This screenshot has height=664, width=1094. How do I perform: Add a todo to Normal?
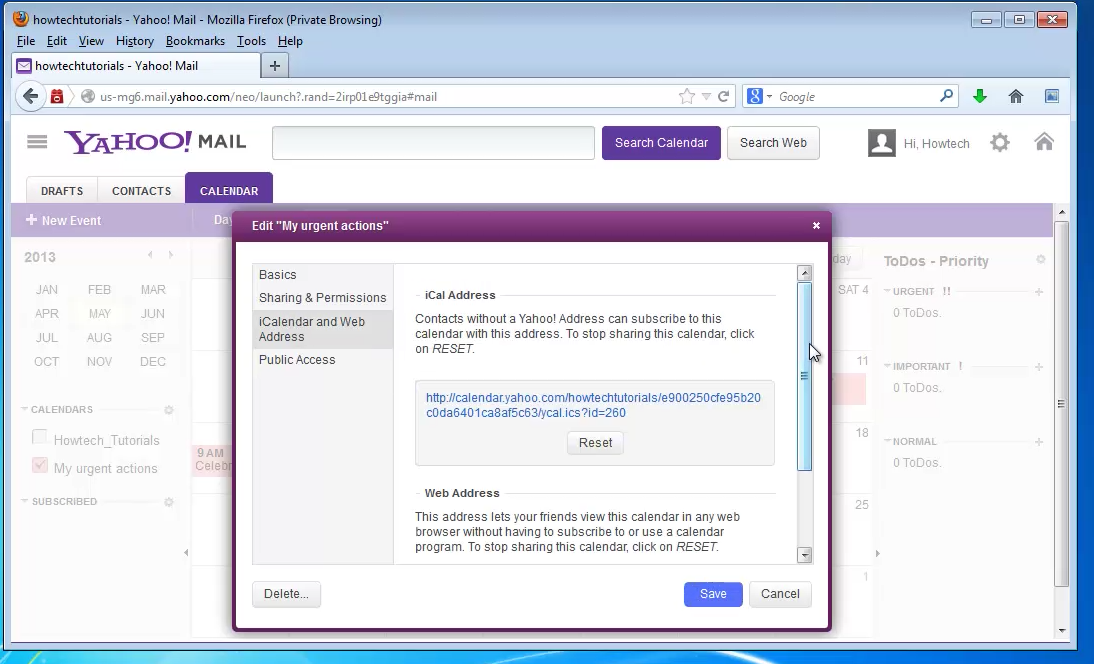pyautogui.click(x=1039, y=442)
